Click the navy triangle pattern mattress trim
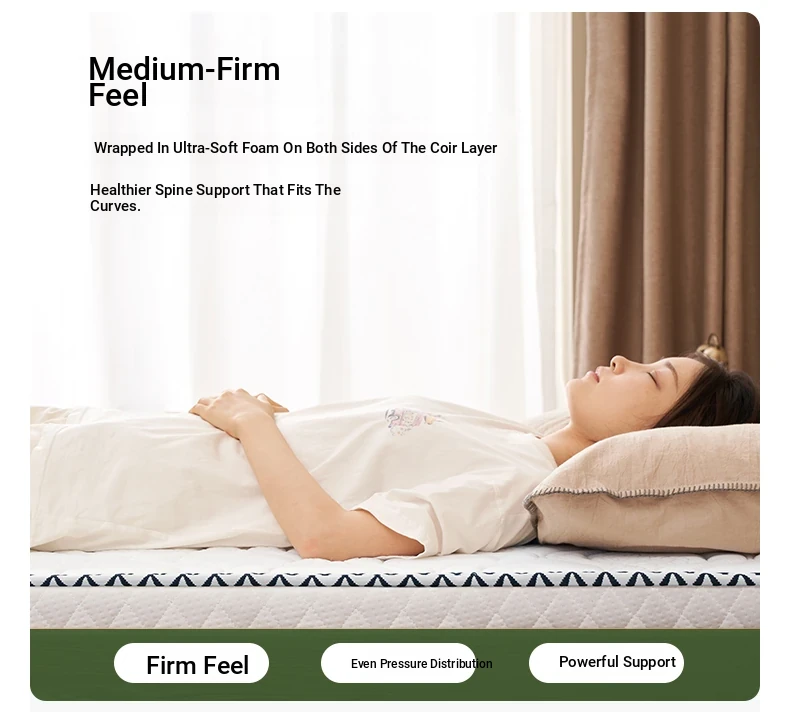 pyautogui.click(x=394, y=579)
